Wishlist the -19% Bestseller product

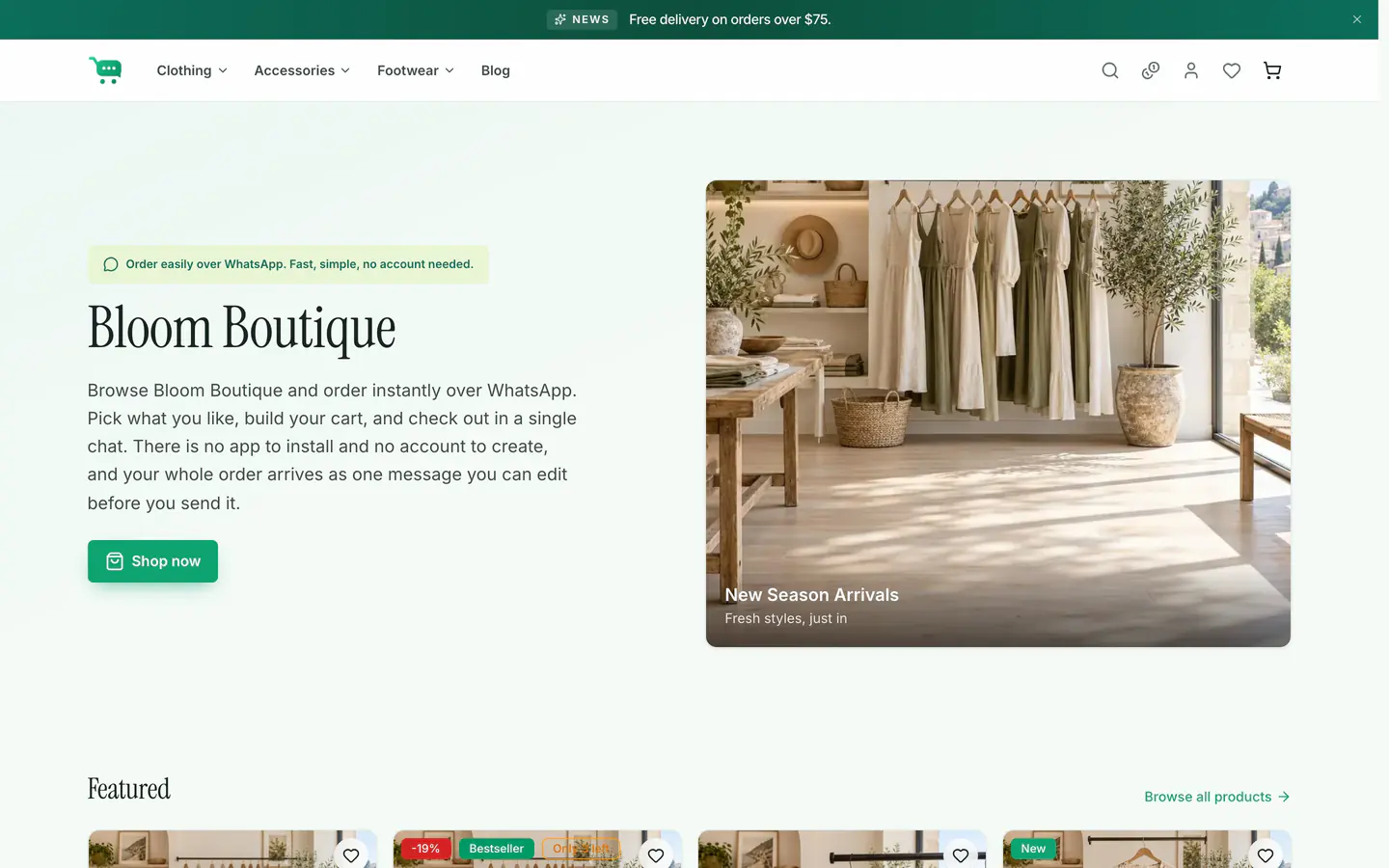tap(656, 855)
